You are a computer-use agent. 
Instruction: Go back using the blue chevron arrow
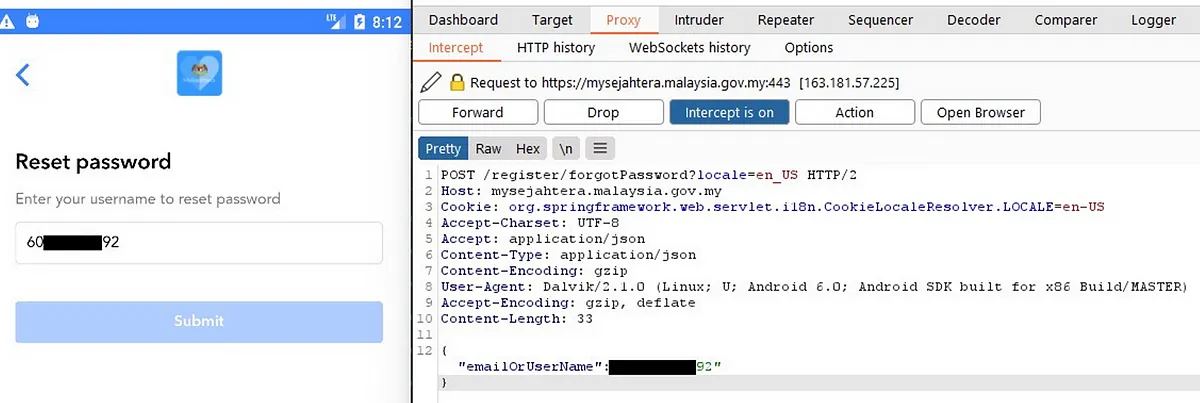[23, 74]
